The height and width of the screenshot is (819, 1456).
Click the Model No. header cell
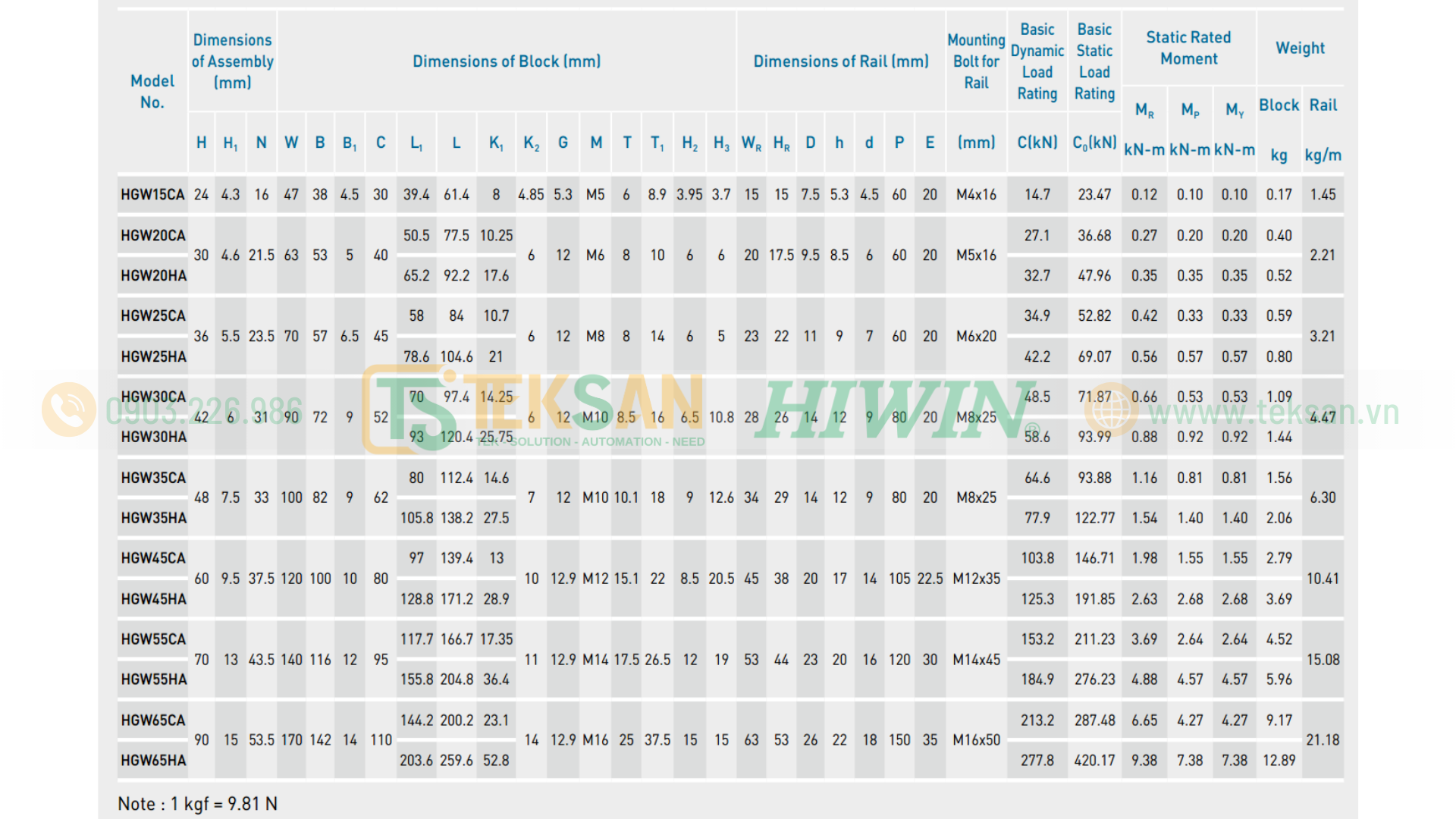click(152, 92)
